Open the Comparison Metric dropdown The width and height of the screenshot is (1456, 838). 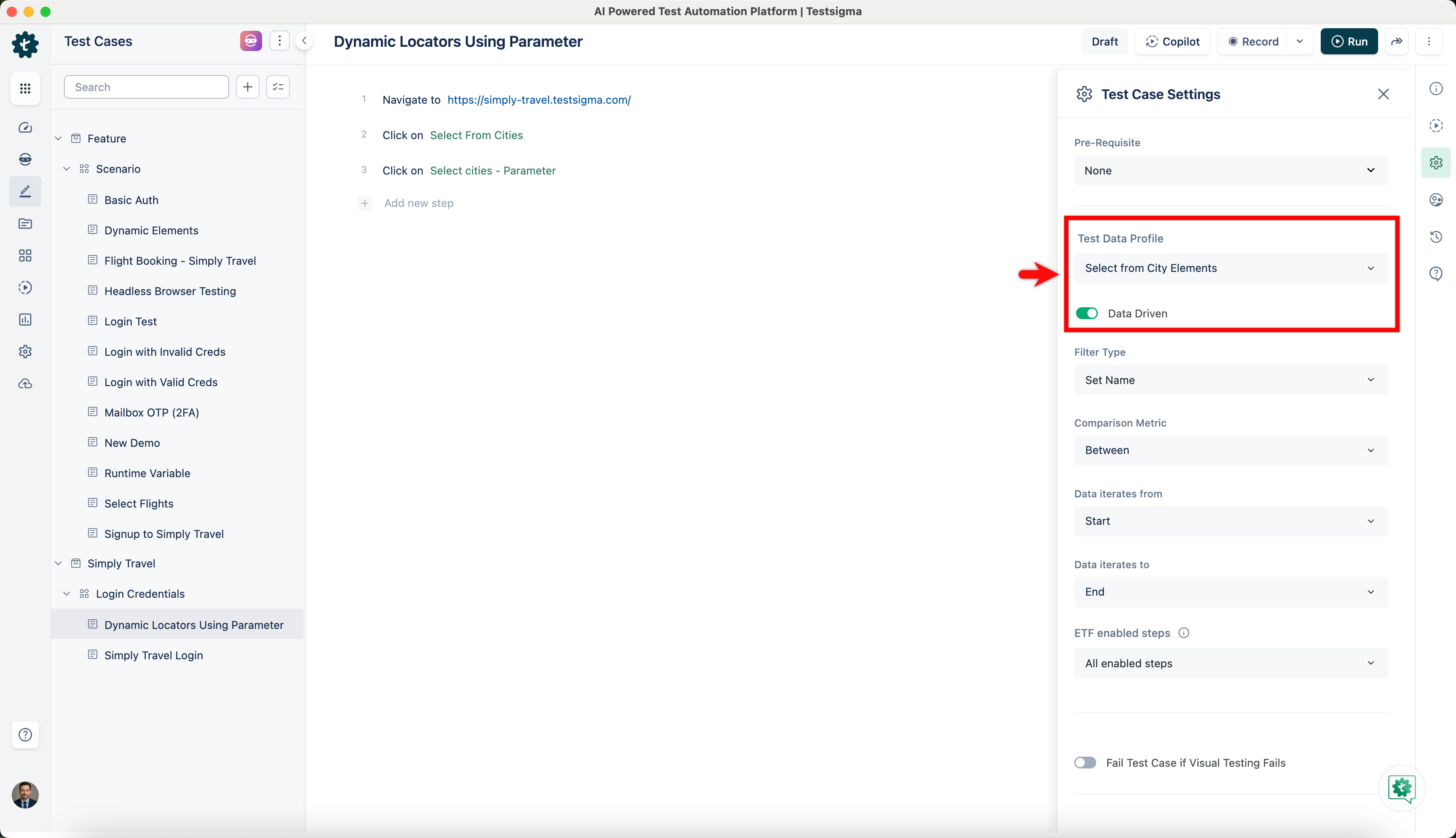[1231, 450]
